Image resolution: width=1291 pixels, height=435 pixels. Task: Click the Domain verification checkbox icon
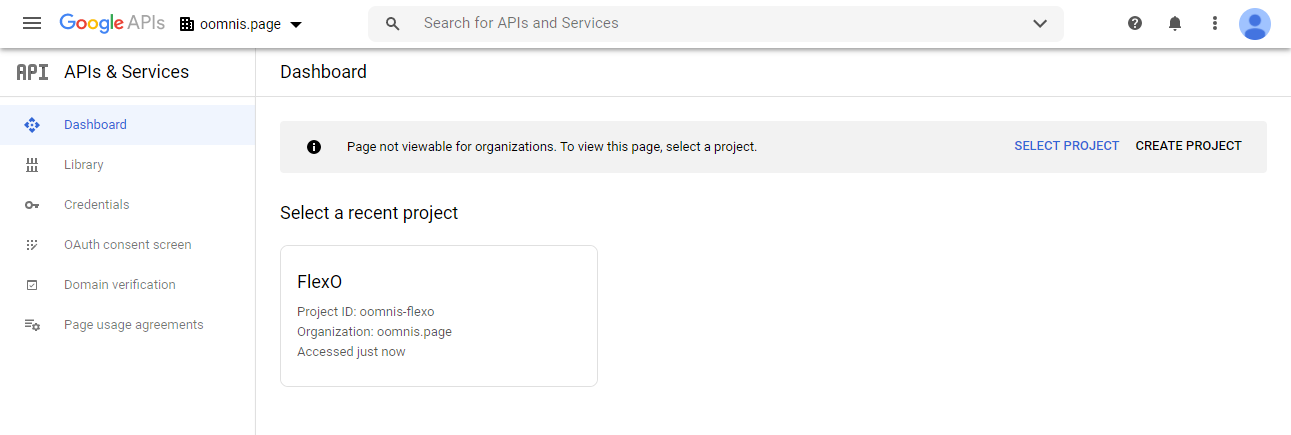(32, 285)
